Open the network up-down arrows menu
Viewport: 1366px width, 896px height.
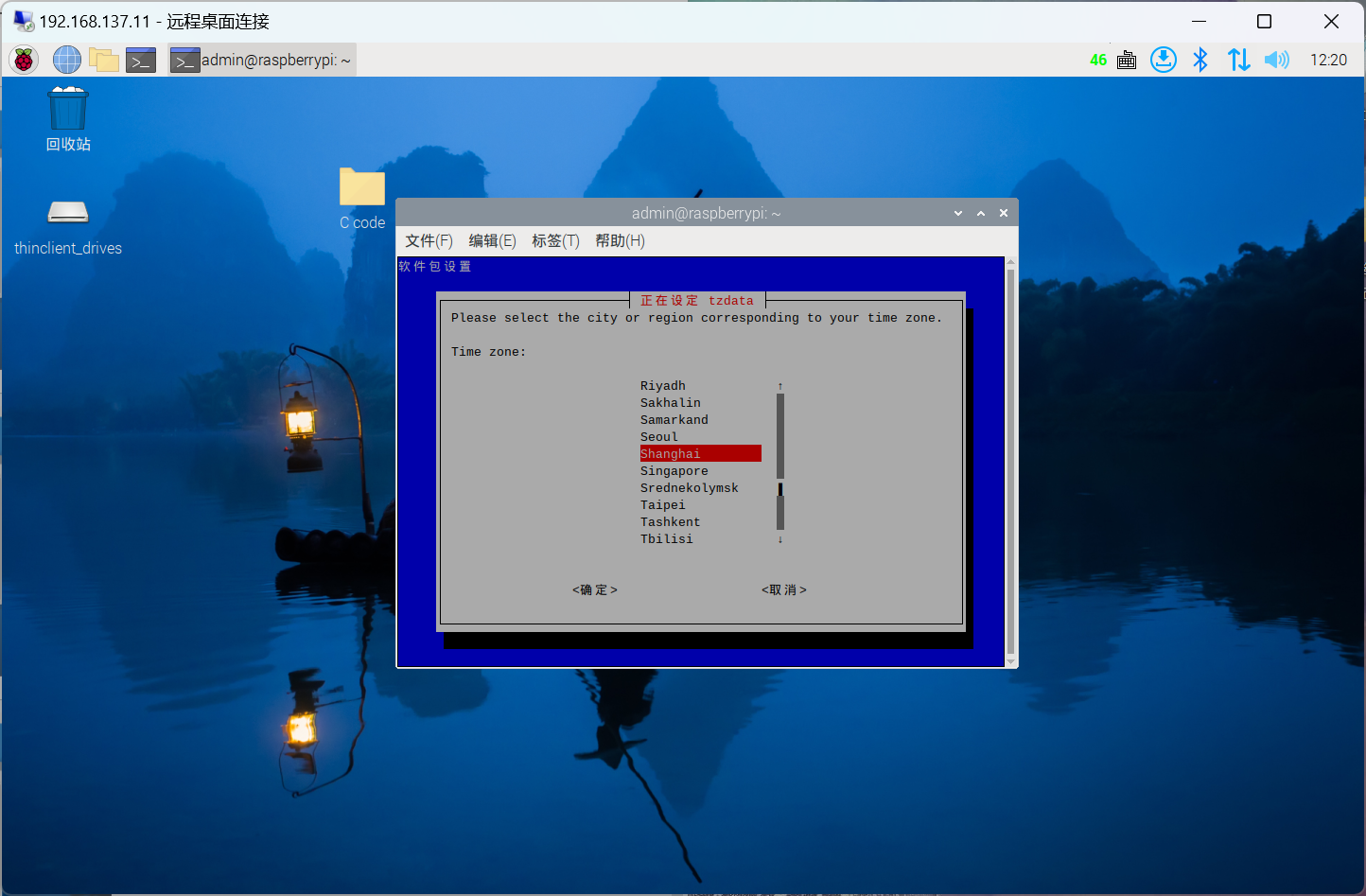[1238, 60]
